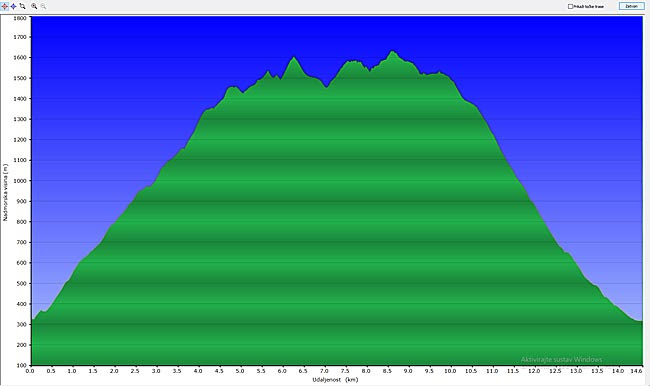This screenshot has width=650, height=386.
Task: Choose the measure tool in the toolbar
Action: [x=22, y=6]
